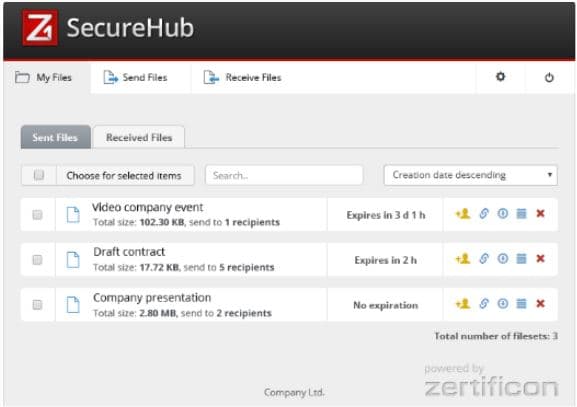Click file icon of Company presentation
Screen dimensions: 577x407
[73, 305]
